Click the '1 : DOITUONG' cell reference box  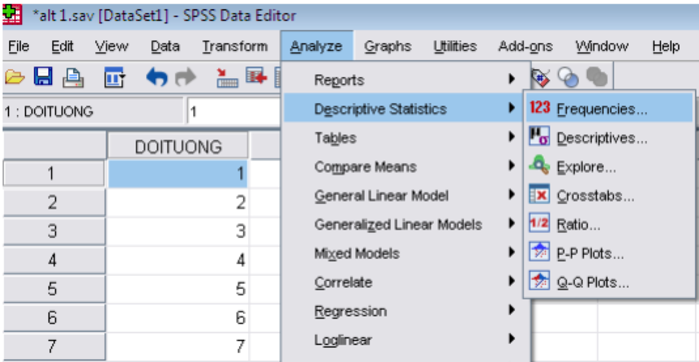coord(93,111)
